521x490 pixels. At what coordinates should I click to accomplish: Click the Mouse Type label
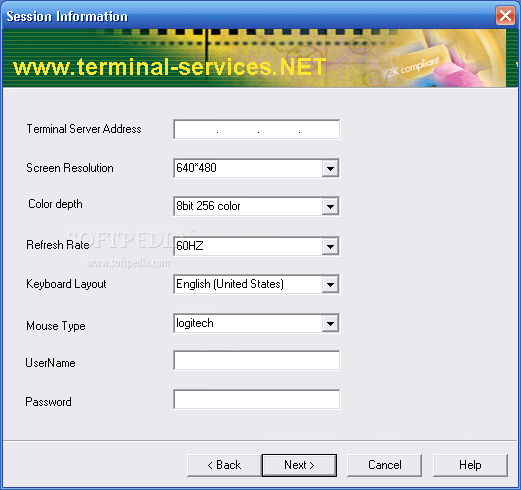click(x=56, y=326)
